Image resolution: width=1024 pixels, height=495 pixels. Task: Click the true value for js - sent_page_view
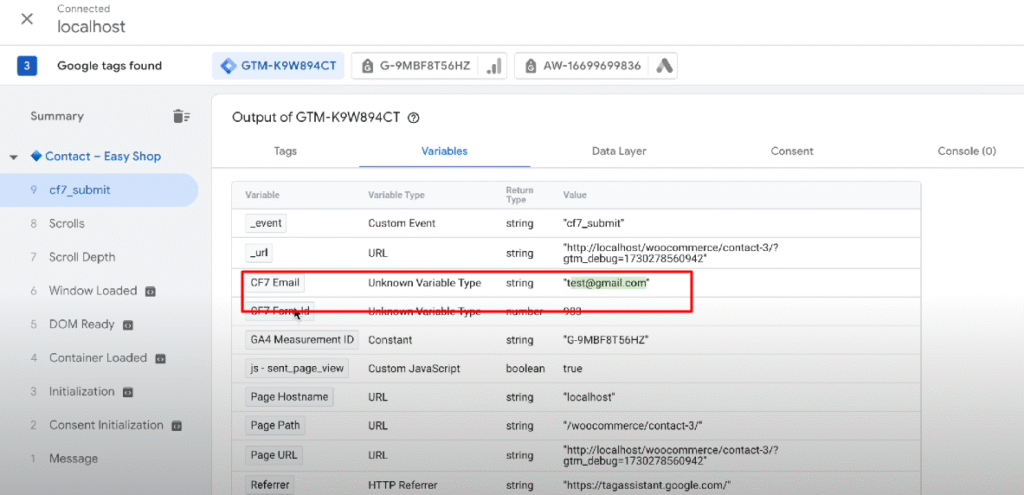click(x=572, y=368)
